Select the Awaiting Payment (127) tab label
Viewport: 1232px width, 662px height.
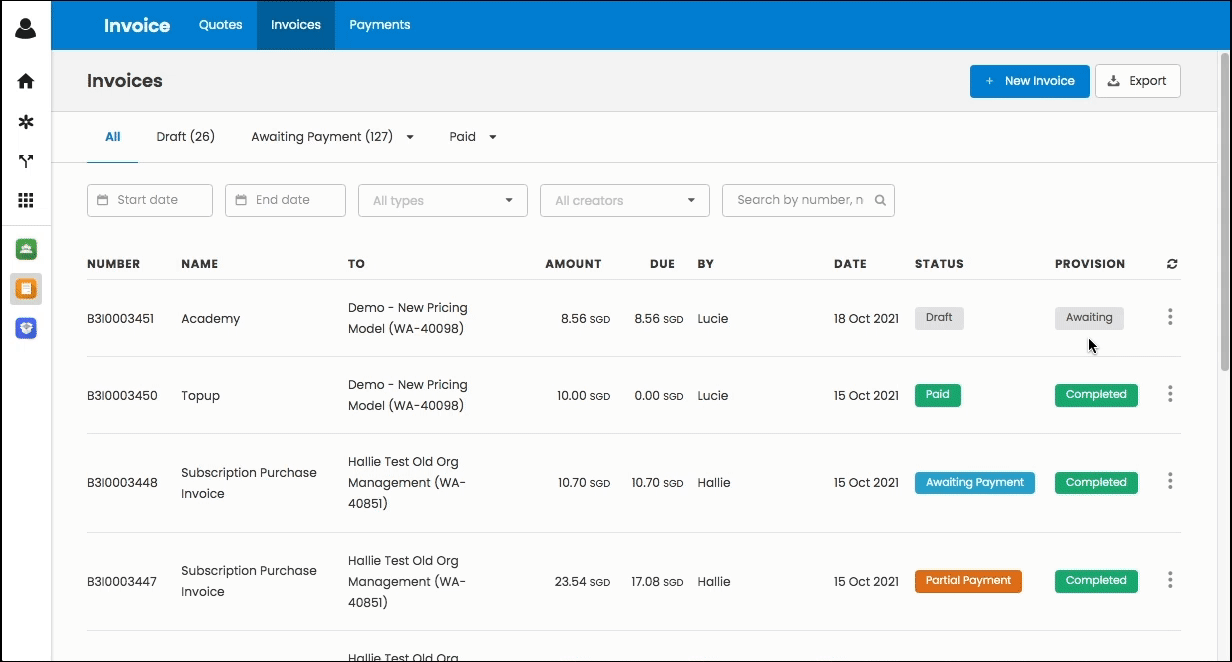(322, 137)
